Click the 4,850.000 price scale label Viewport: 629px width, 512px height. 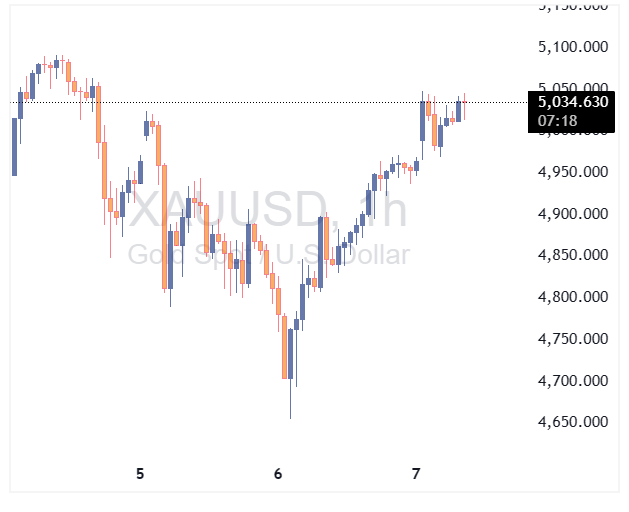tap(572, 255)
